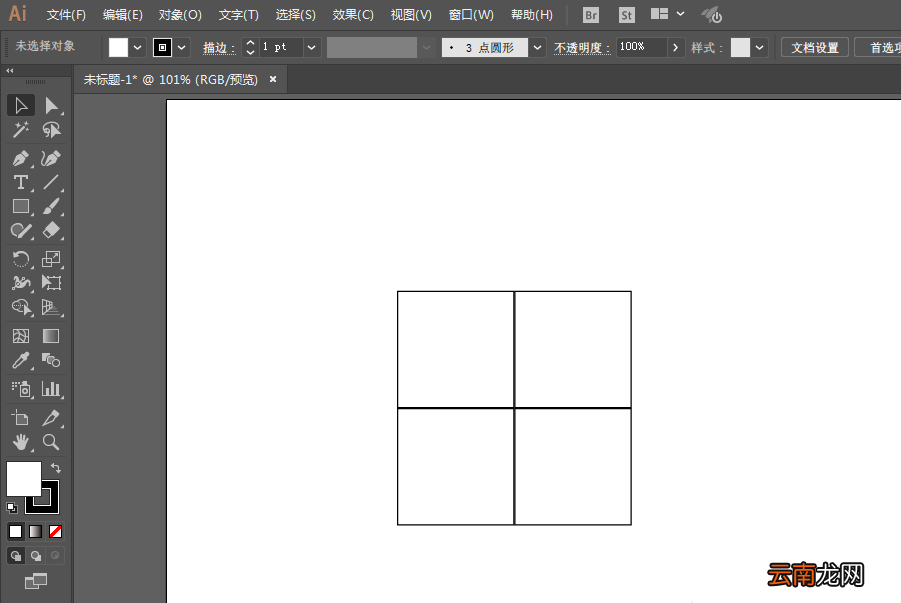Pick the Line Segment tool
Image resolution: width=901 pixels, height=603 pixels.
coord(51,182)
